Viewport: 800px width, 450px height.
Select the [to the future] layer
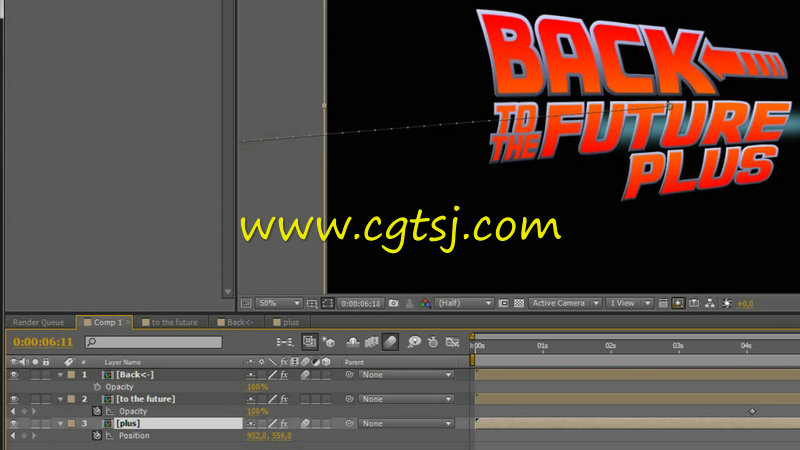(145, 399)
